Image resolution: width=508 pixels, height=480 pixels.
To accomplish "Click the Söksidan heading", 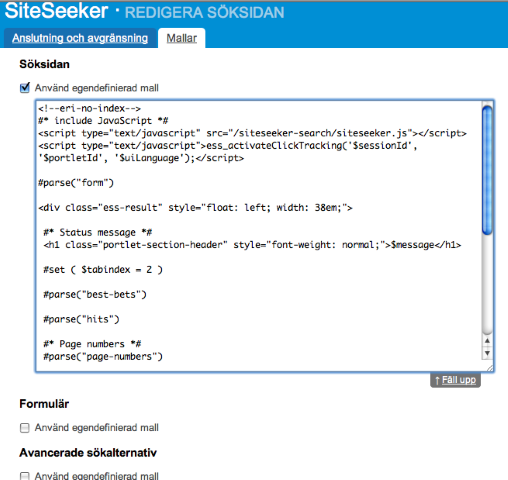I will point(44,64).
